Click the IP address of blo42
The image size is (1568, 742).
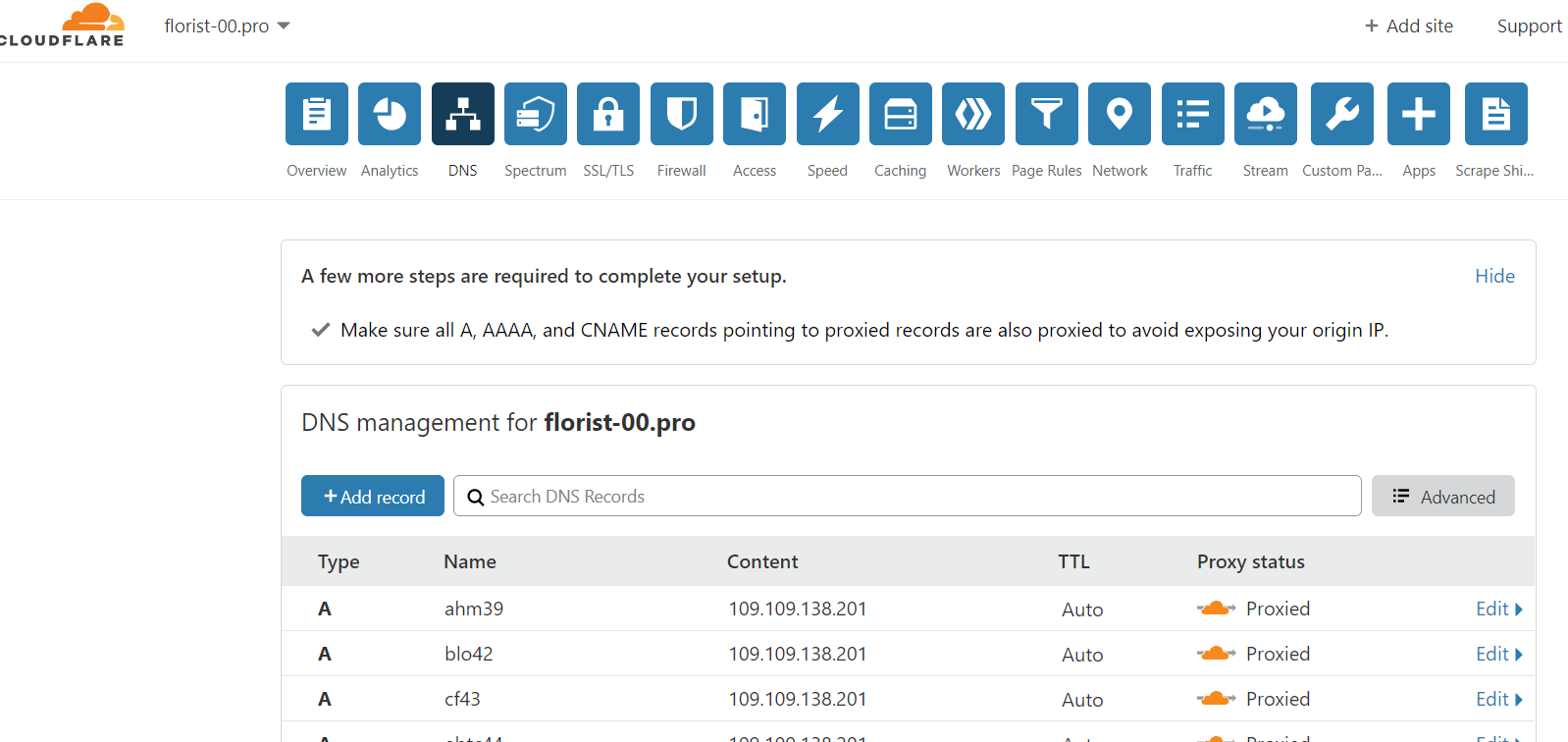click(798, 654)
